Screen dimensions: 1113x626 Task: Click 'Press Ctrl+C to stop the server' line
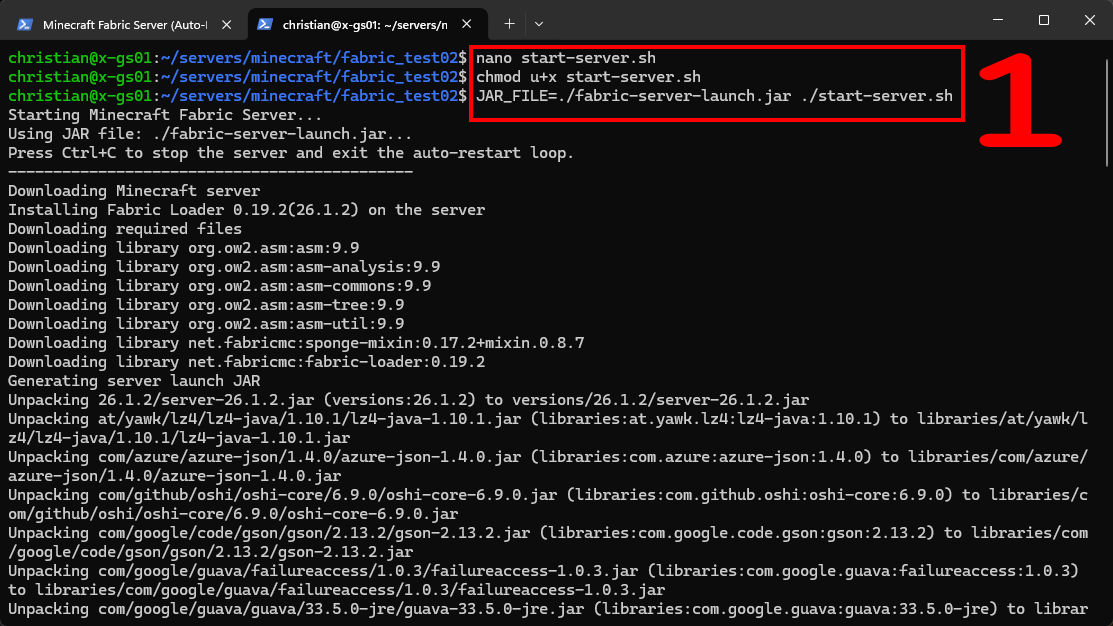coord(291,153)
